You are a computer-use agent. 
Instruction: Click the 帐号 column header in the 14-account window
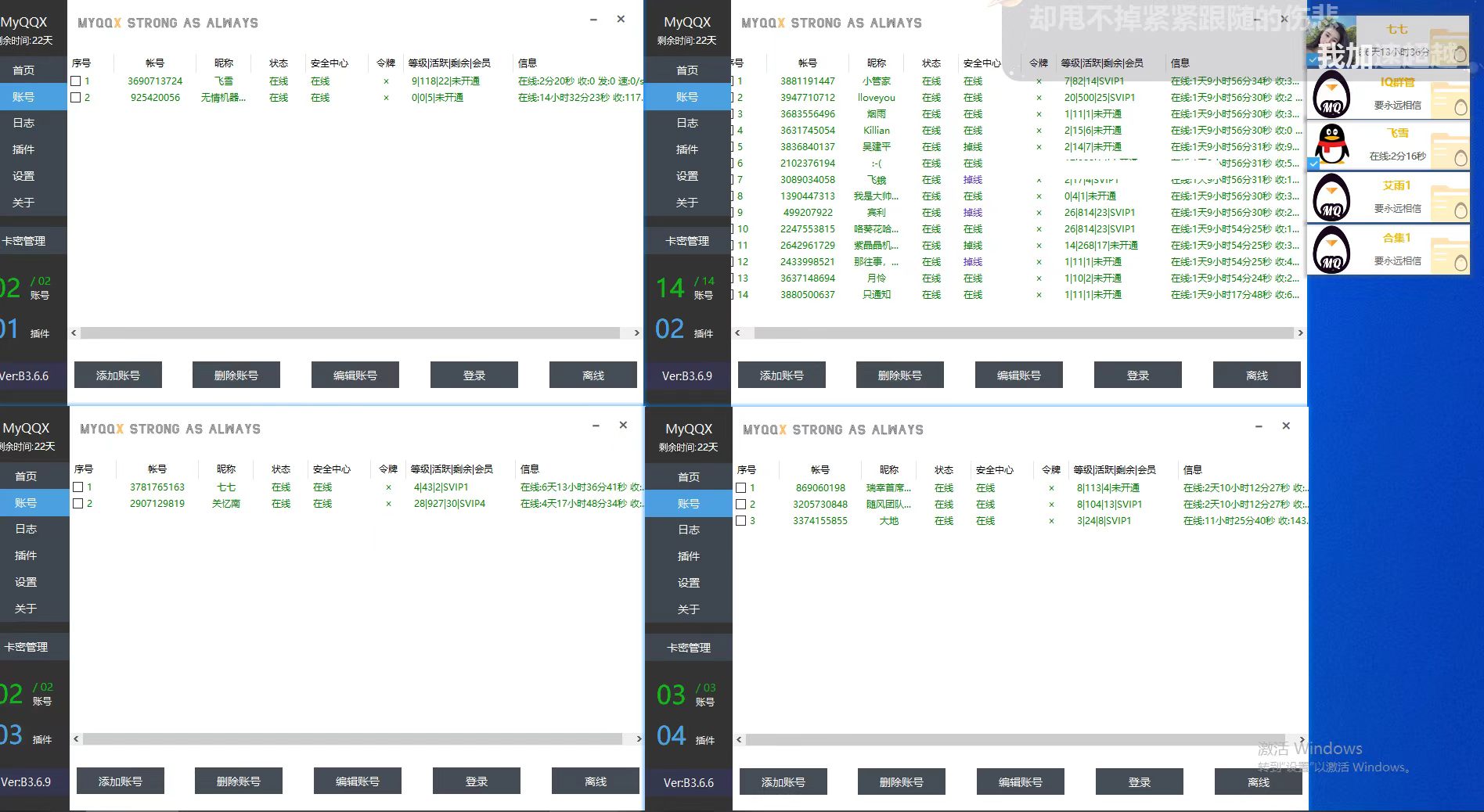(x=808, y=63)
